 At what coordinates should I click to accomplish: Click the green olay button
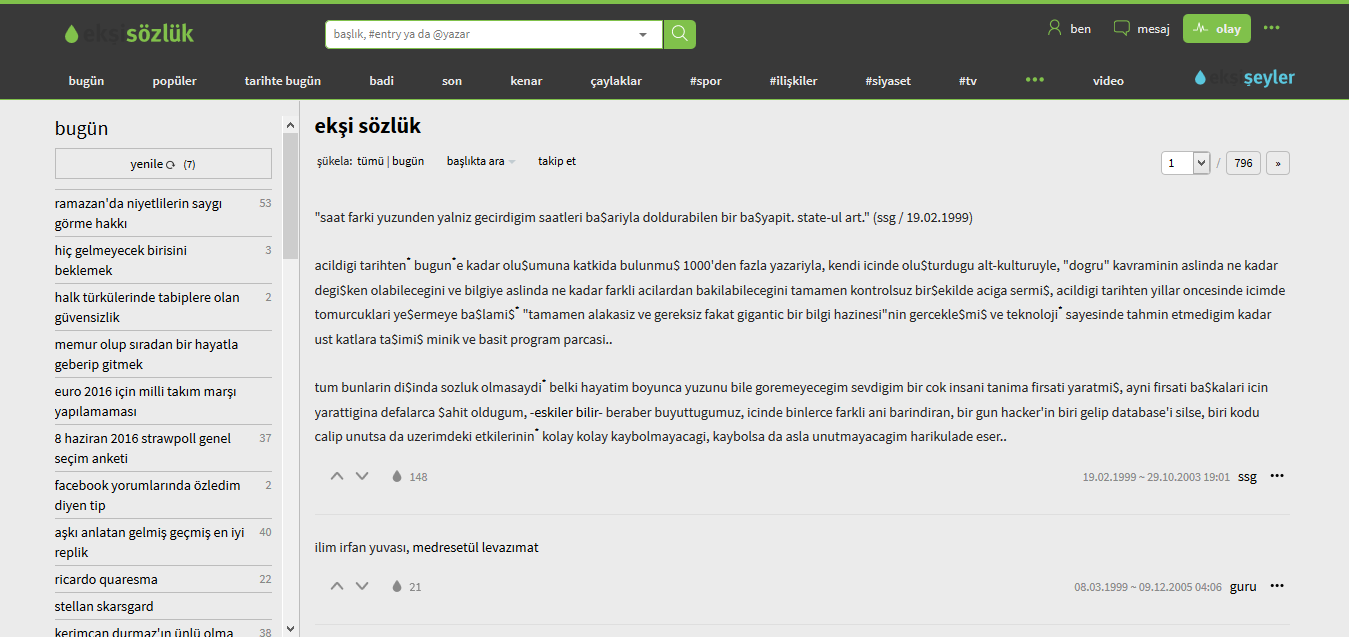(x=1217, y=29)
